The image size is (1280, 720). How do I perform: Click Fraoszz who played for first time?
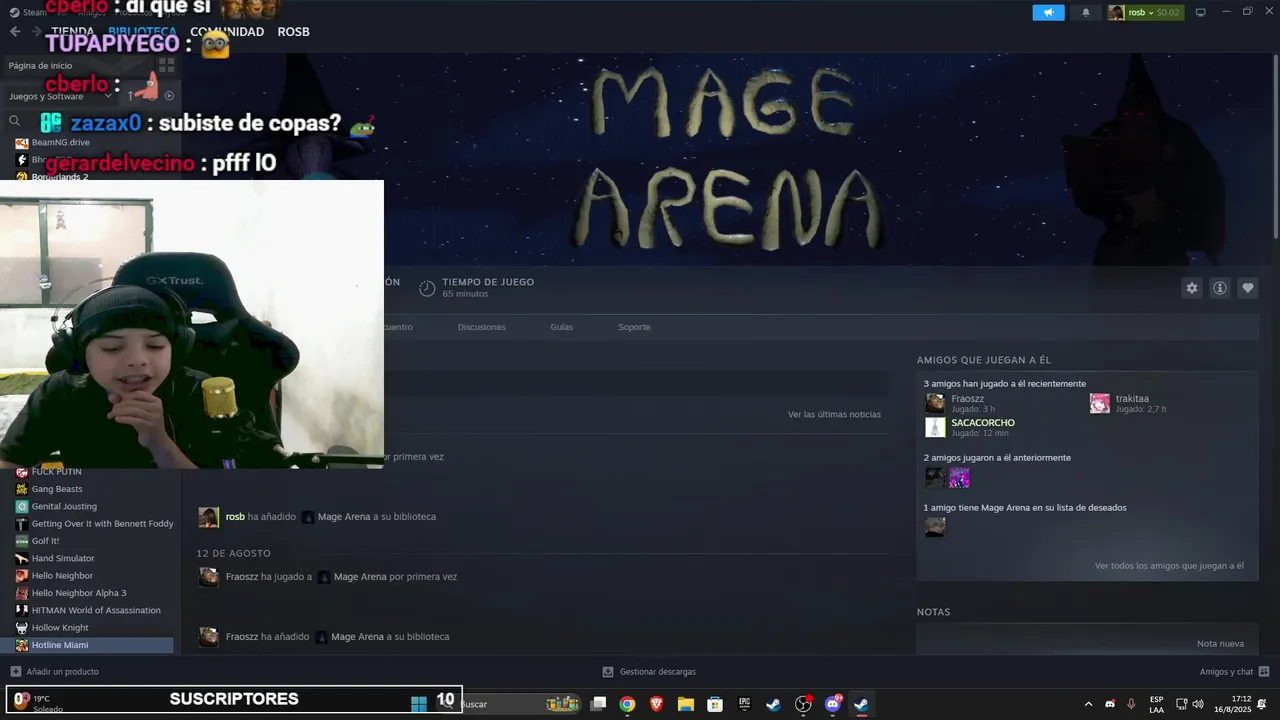pos(241,577)
